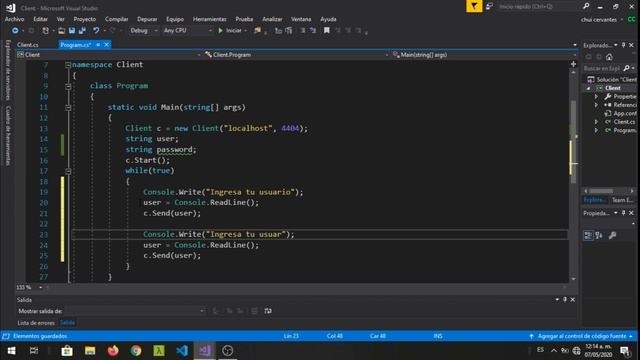The width and height of the screenshot is (640, 360).
Task: Open the Archivo menu
Action: point(14,19)
